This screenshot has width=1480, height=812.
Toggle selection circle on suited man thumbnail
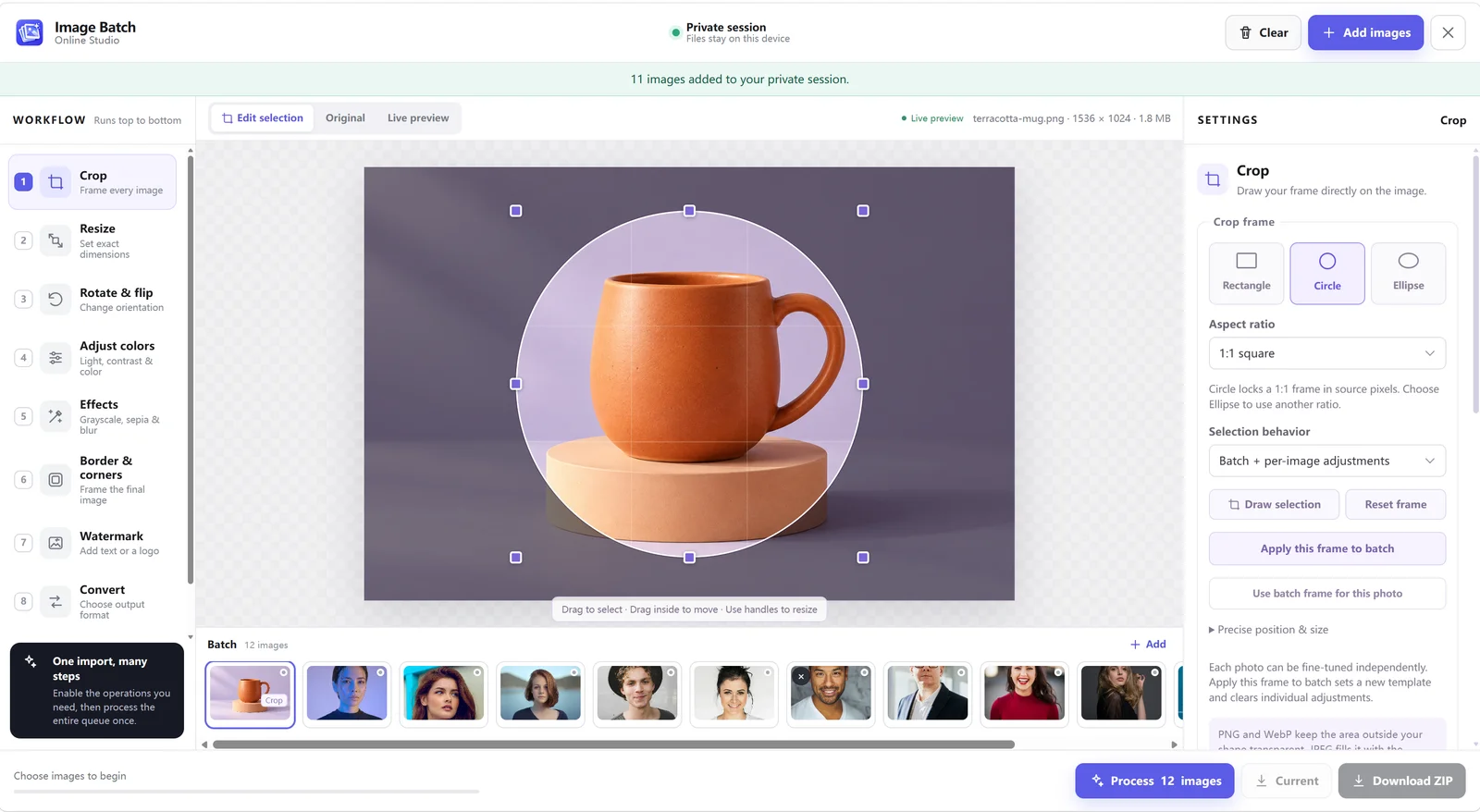coord(962,672)
